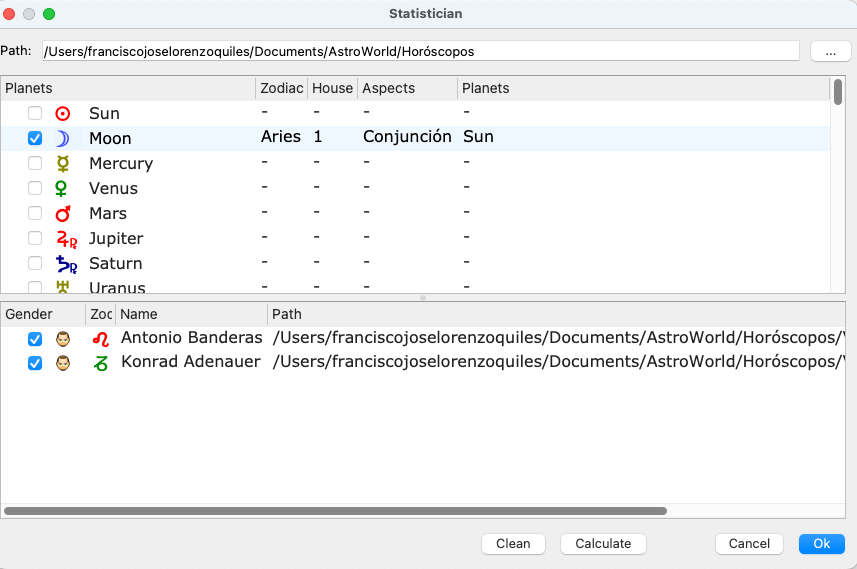Click the red Mars symbol
Screen dimensions: 857x569
point(63,213)
